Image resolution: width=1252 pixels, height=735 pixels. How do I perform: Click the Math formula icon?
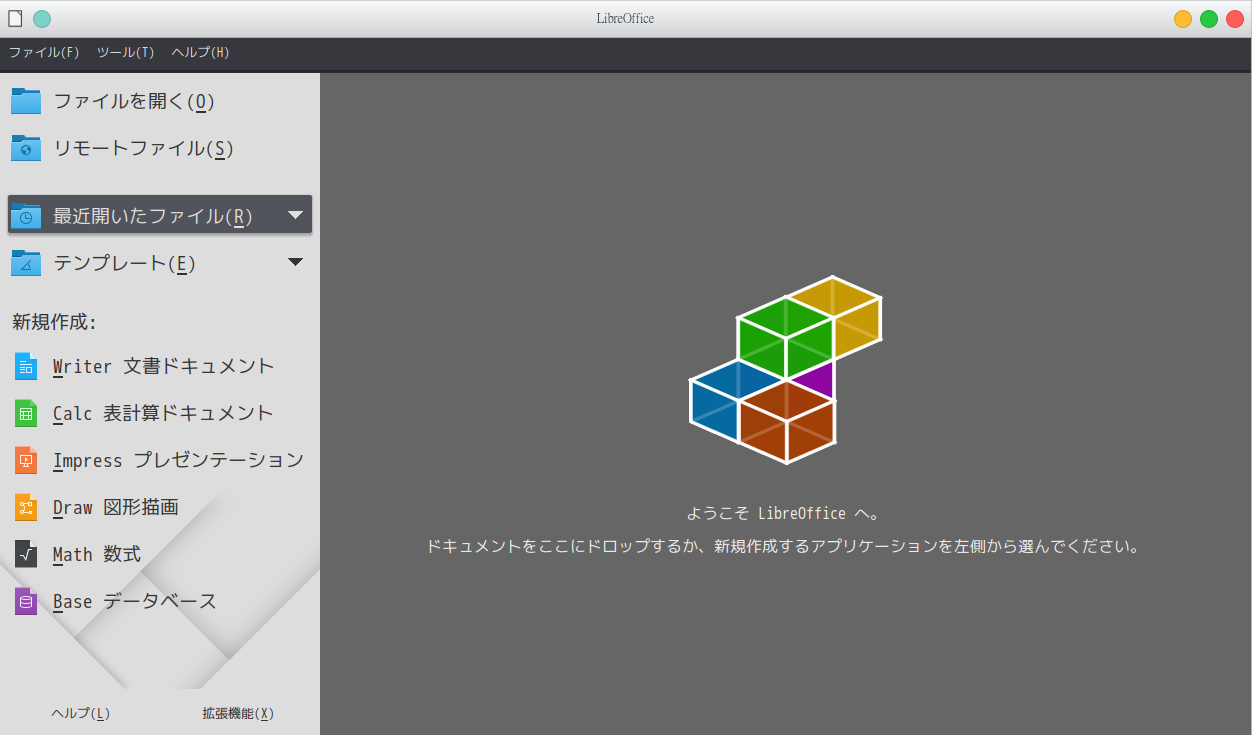pos(26,554)
